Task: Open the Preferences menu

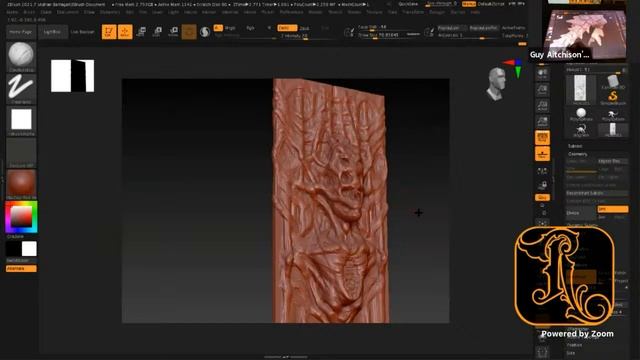Action: 291,12
